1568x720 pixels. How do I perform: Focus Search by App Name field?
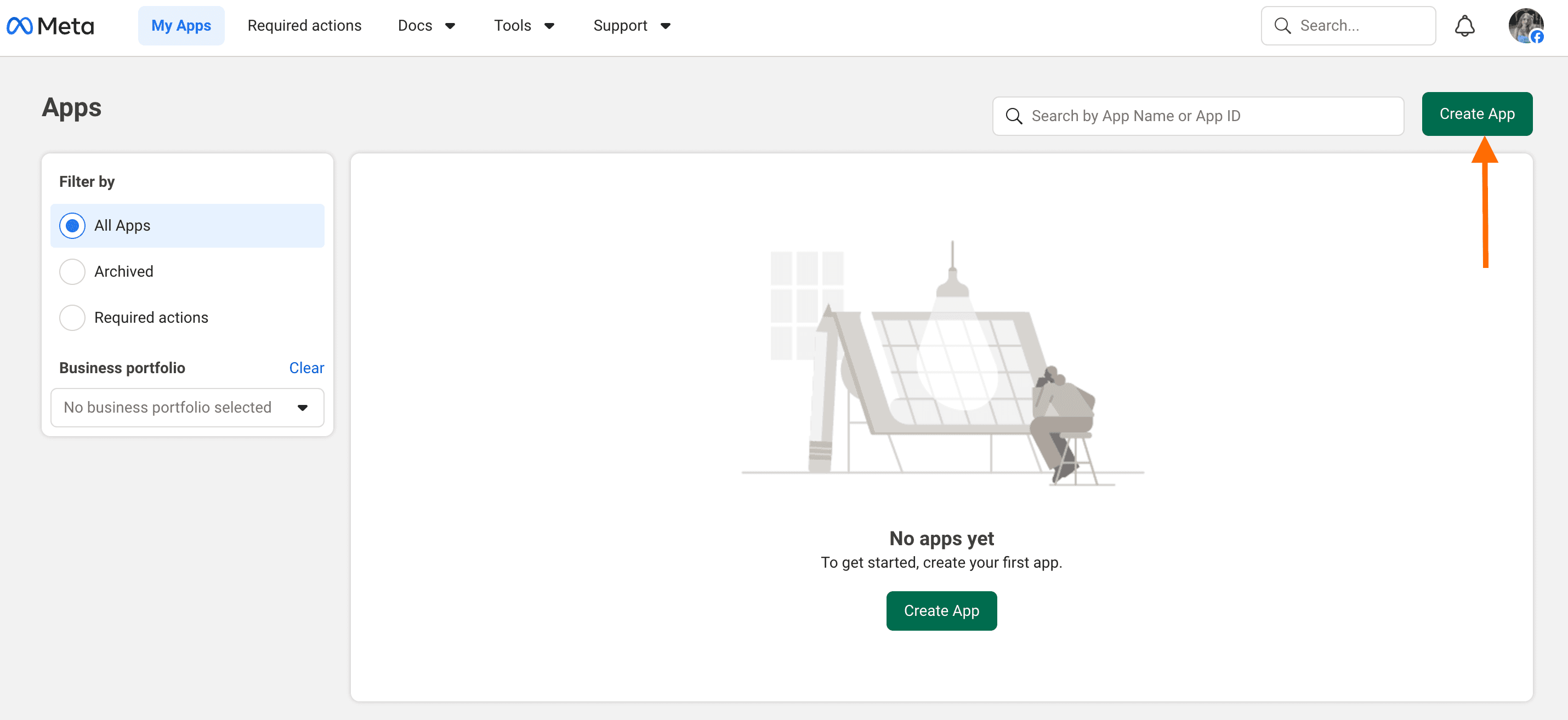[1211, 116]
